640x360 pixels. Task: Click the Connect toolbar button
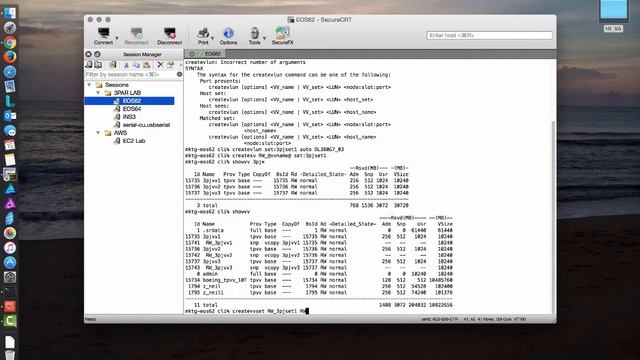click(x=103, y=36)
